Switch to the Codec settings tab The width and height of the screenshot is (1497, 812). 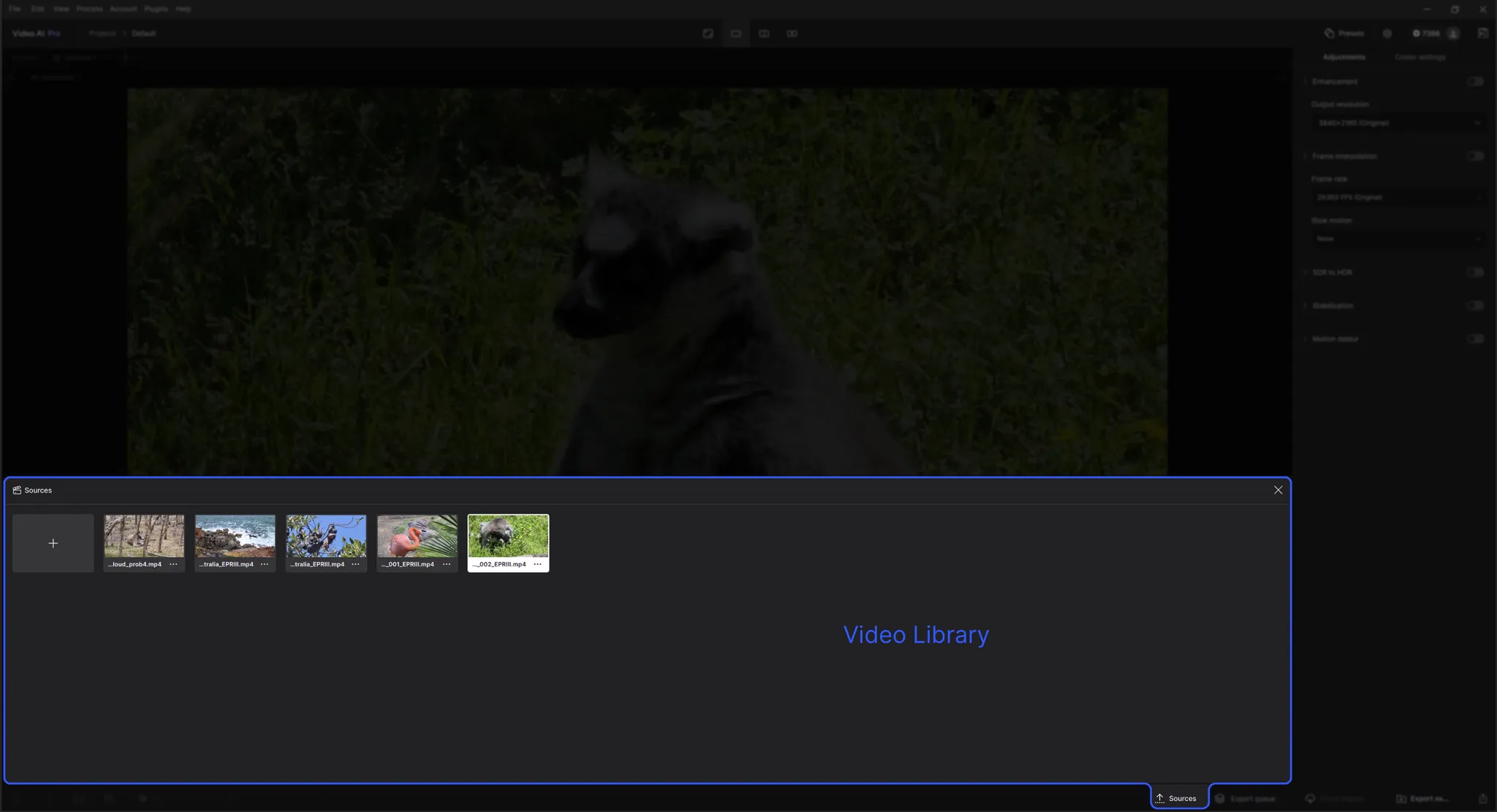[1420, 57]
